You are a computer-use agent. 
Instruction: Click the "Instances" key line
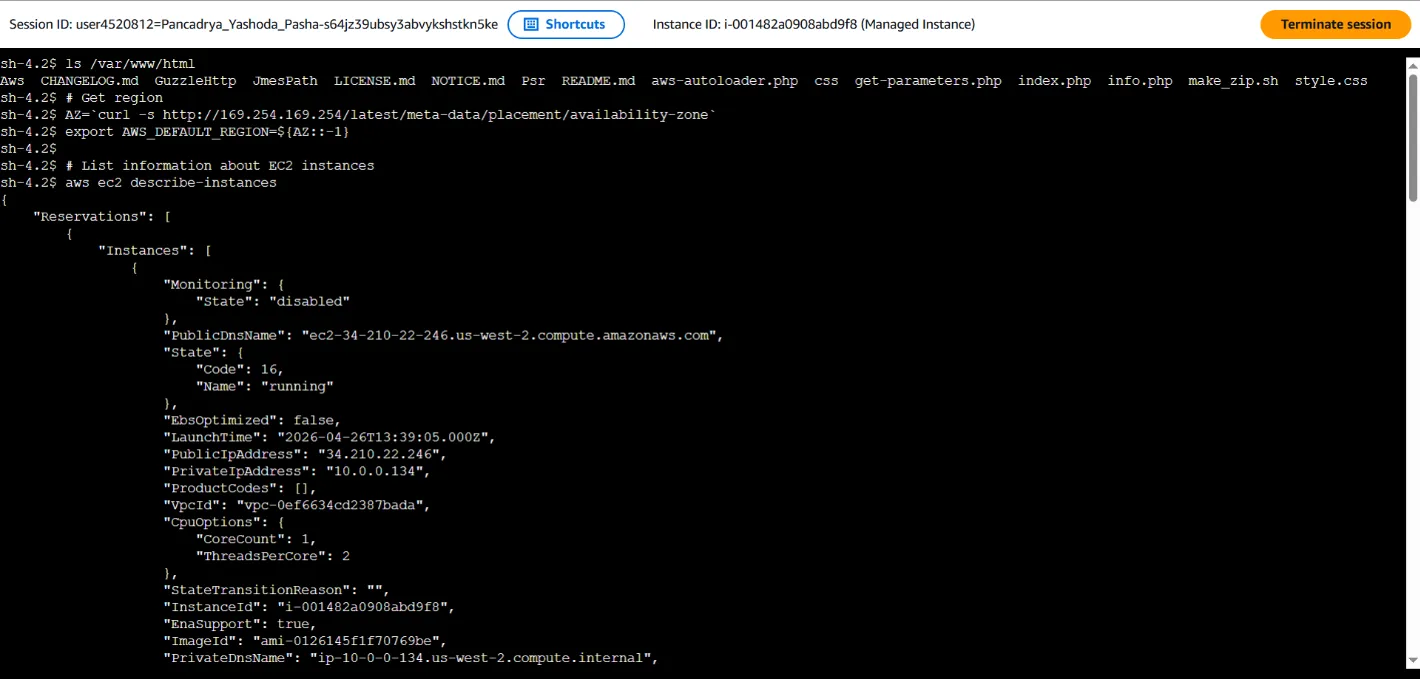155,251
